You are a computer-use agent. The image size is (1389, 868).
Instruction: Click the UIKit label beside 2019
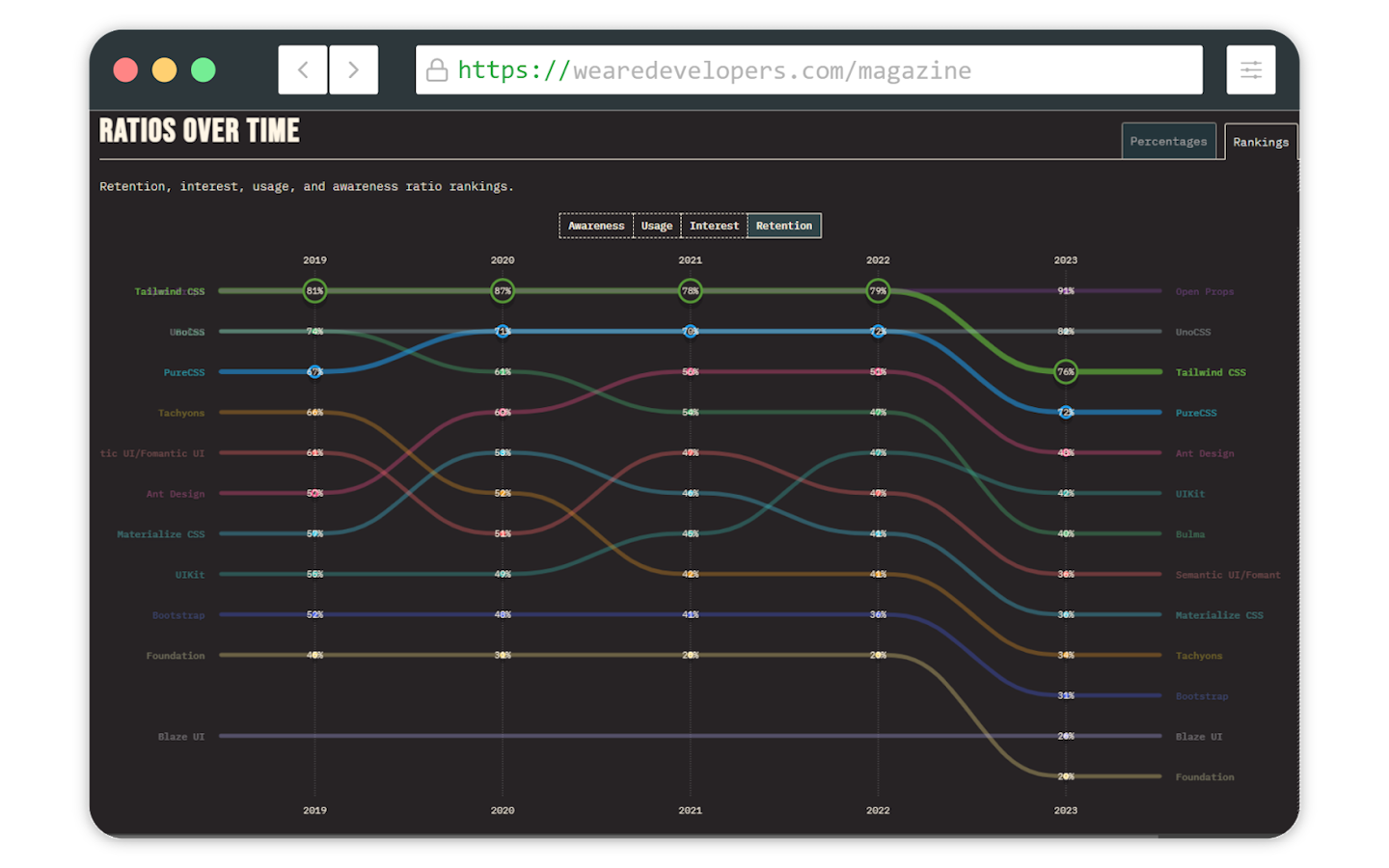click(x=190, y=575)
